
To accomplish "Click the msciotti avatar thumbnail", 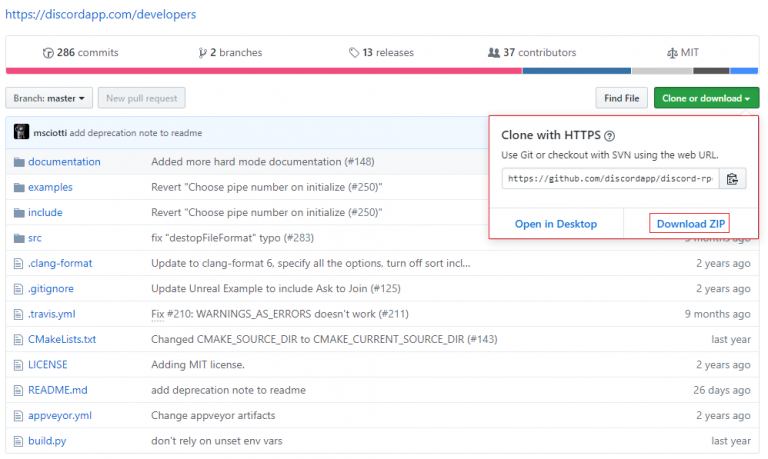I will coord(21,132).
